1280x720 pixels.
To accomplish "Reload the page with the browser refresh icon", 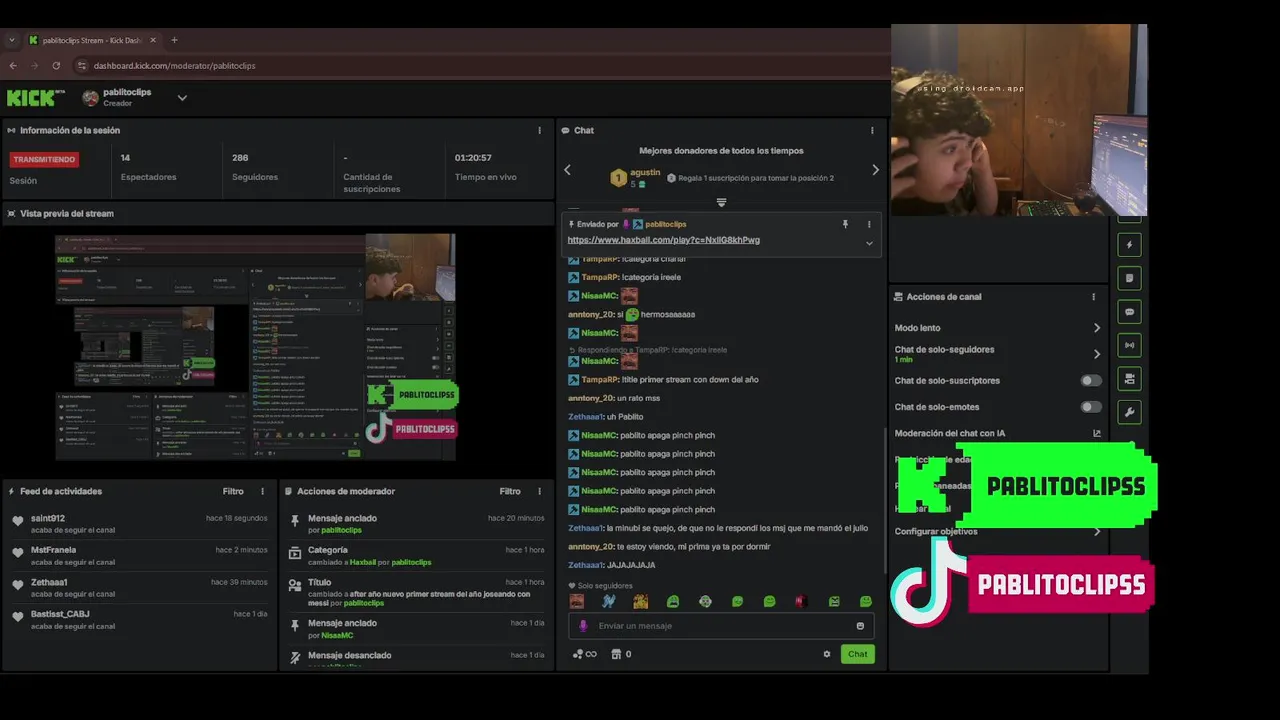I will 56,65.
